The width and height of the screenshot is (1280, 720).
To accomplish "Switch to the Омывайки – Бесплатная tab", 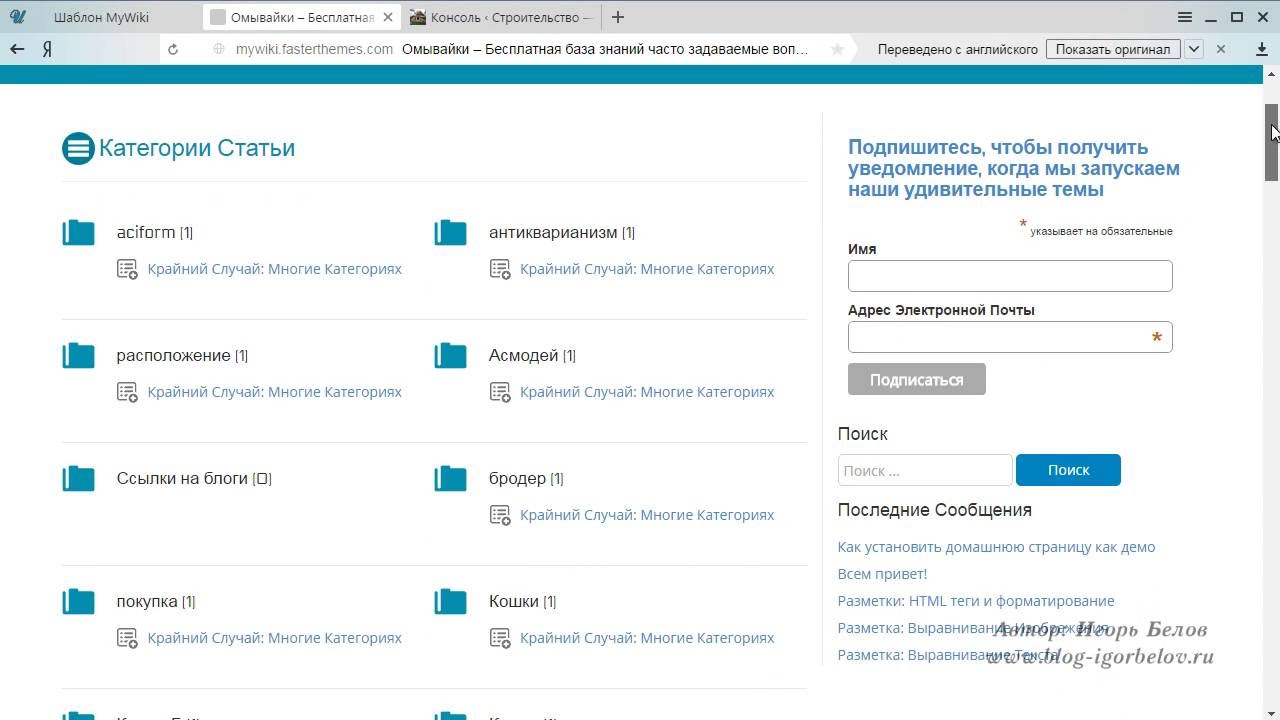I will point(302,17).
